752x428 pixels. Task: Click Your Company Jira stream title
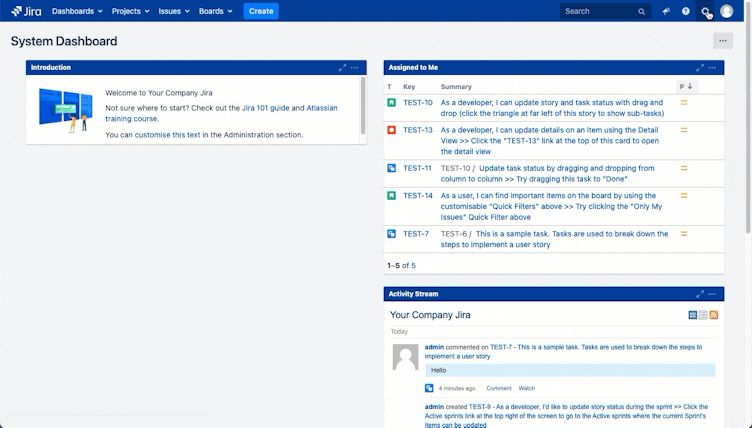430,315
